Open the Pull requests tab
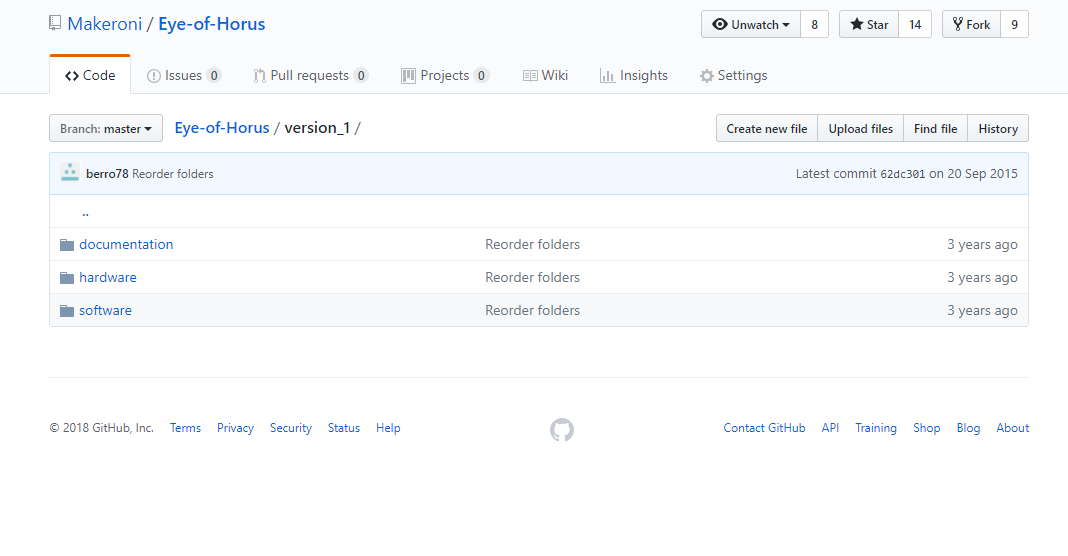 pyautogui.click(x=311, y=76)
